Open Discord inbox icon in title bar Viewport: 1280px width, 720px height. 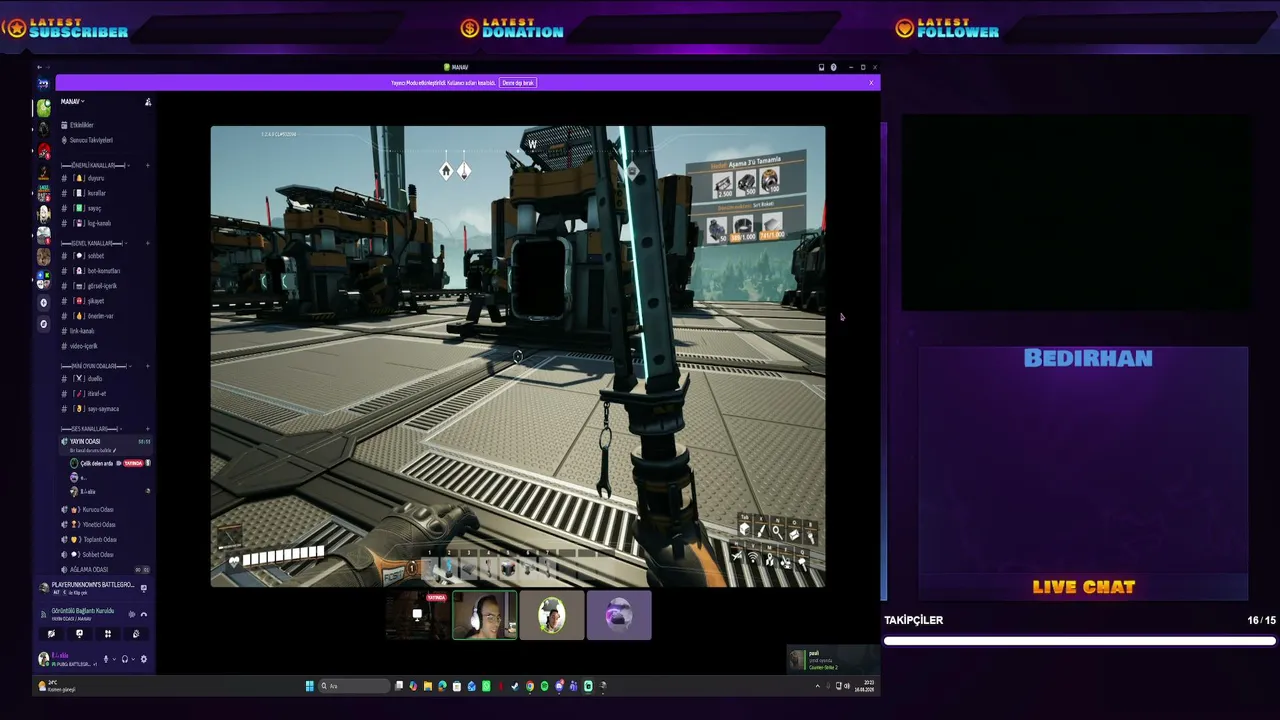point(821,67)
